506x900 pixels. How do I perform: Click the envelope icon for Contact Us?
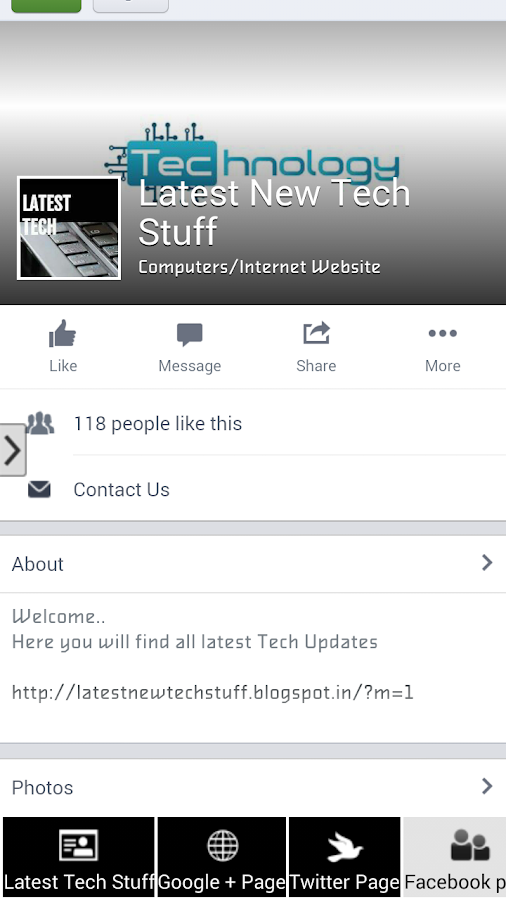pyautogui.click(x=39, y=489)
